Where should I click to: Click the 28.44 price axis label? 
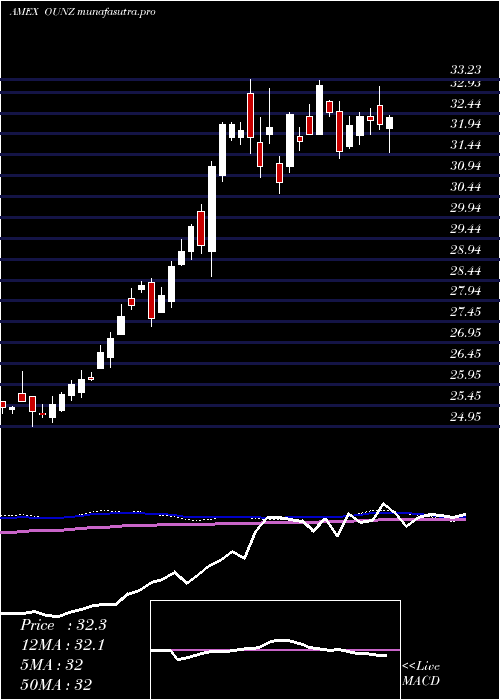pyautogui.click(x=466, y=271)
